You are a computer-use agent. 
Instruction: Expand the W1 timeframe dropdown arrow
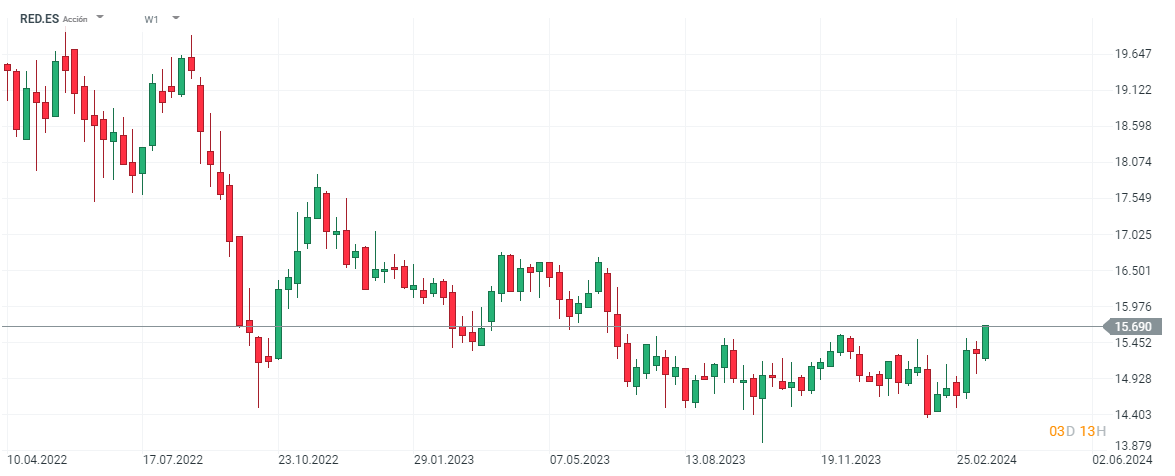(x=176, y=18)
